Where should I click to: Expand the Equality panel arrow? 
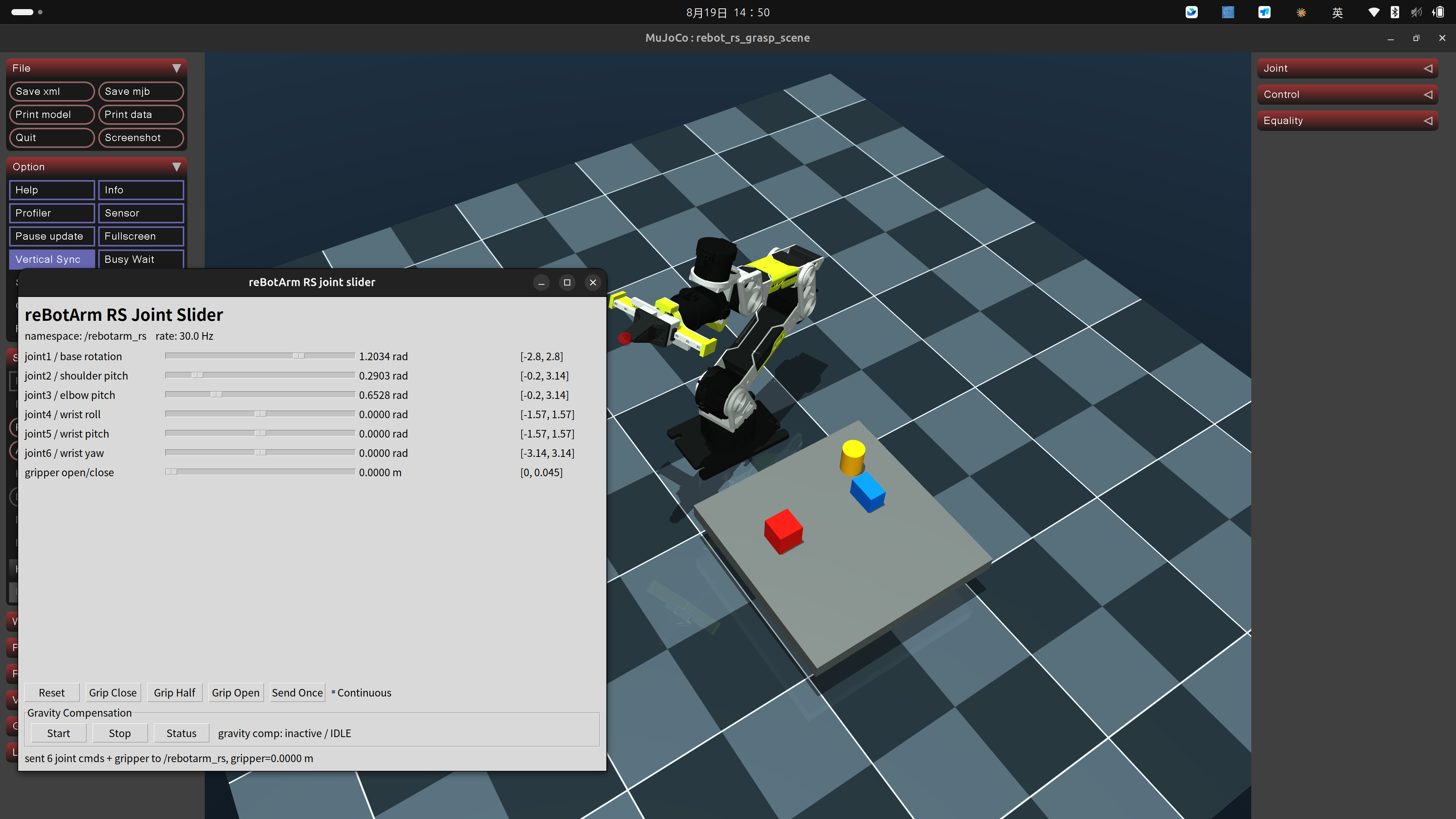[x=1428, y=121]
